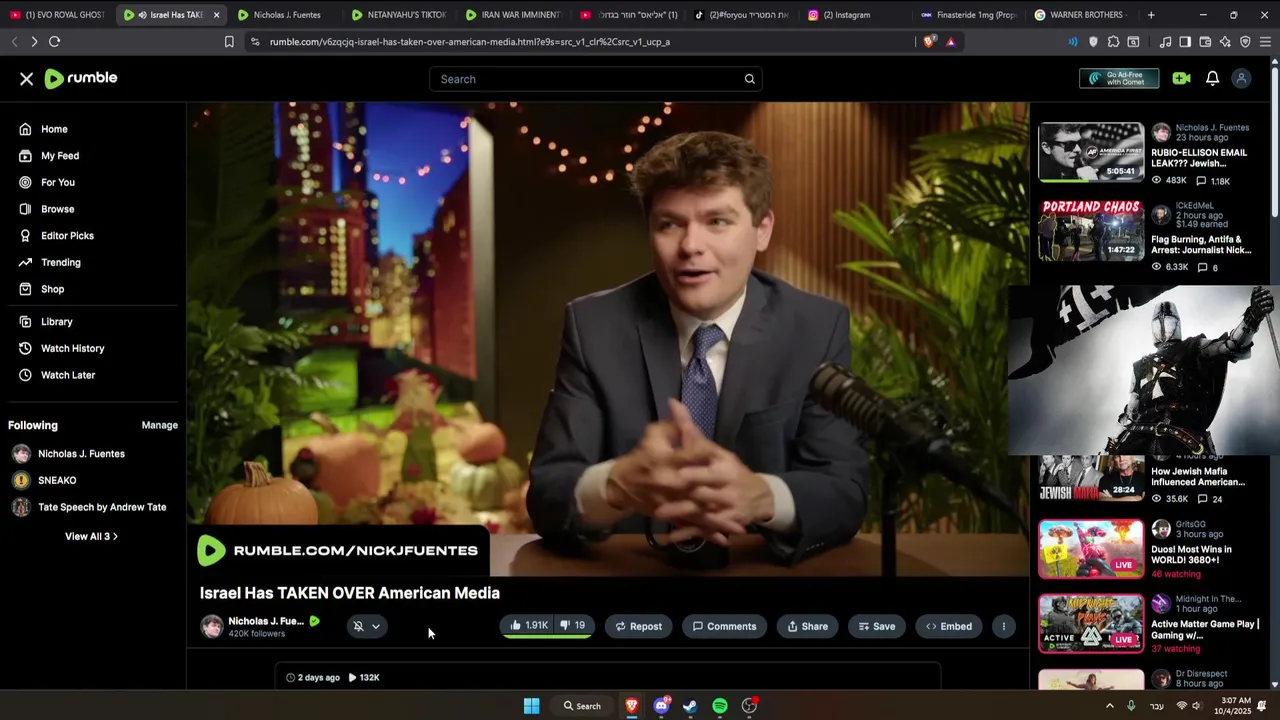Switch to the NETANYAHU'S TIKTOK tab
Image resolution: width=1280 pixels, height=720 pixels.
point(398,15)
